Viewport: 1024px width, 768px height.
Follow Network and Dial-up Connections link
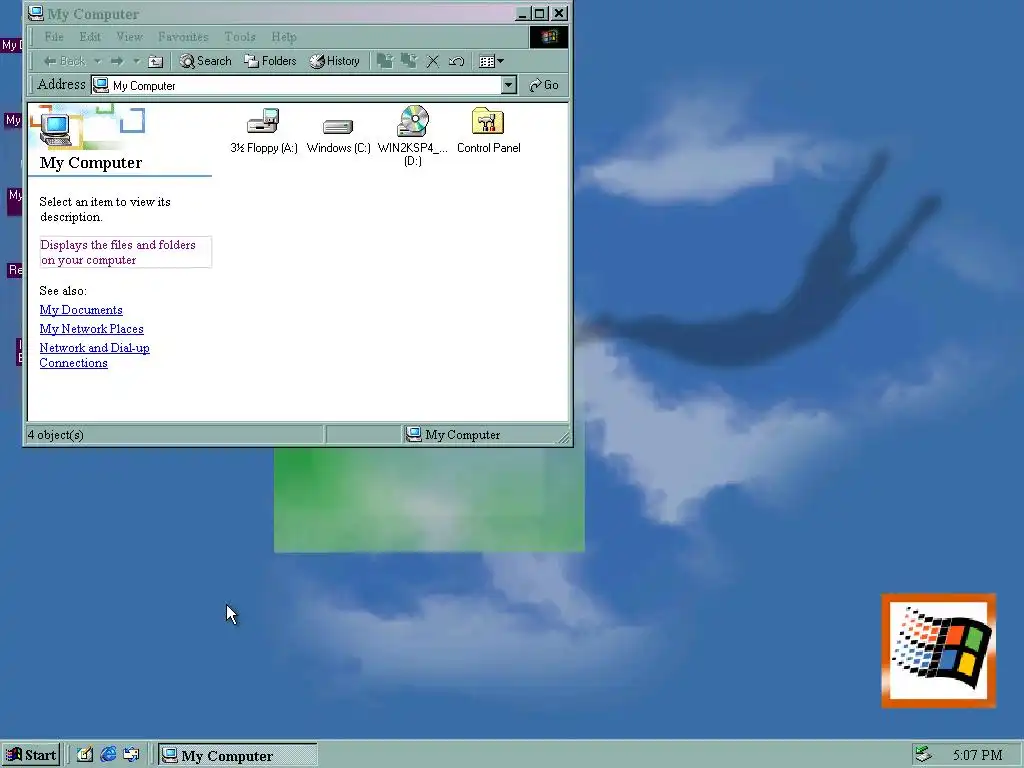(x=94, y=356)
